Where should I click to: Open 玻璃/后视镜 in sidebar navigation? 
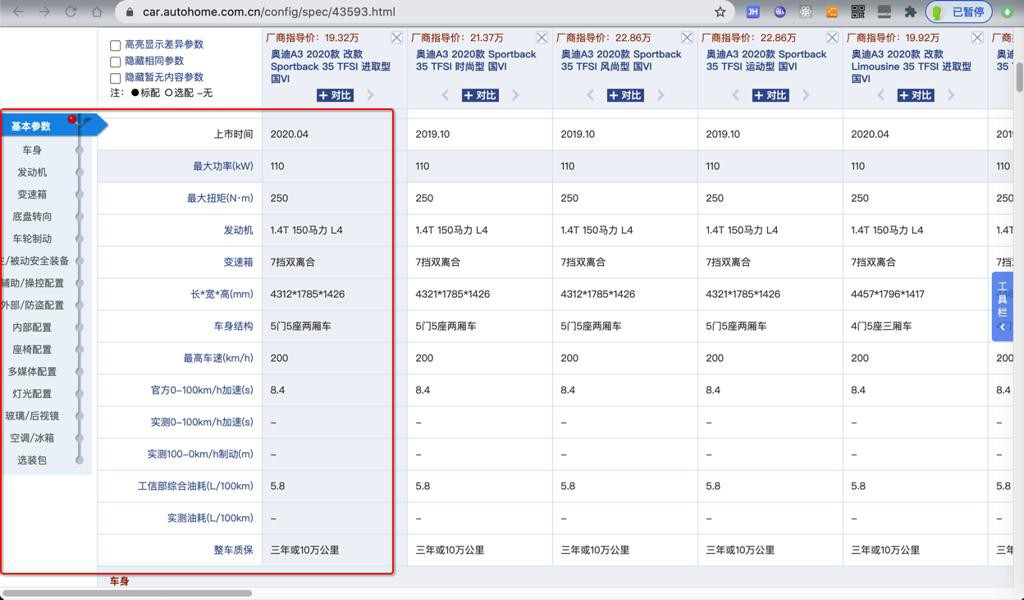point(32,416)
